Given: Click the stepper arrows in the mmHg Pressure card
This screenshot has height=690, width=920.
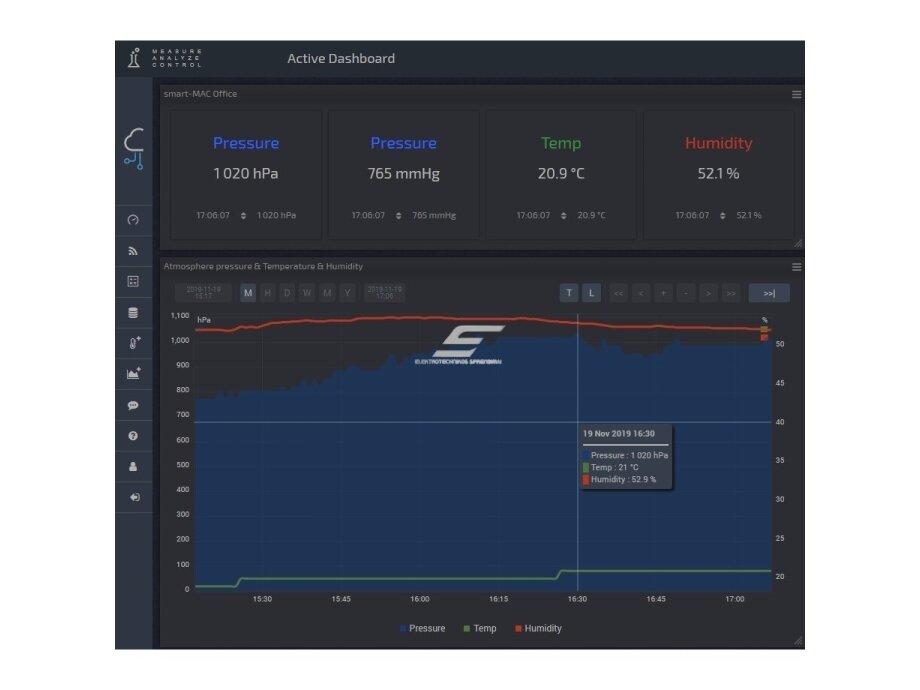Looking at the screenshot, I should [x=398, y=216].
